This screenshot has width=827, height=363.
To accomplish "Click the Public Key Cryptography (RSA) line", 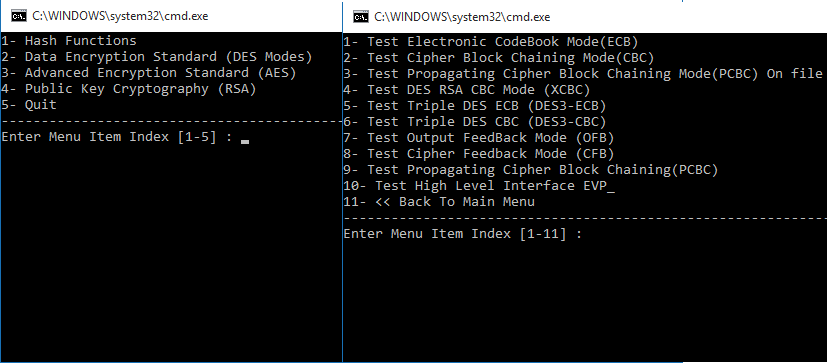I will coord(129,89).
